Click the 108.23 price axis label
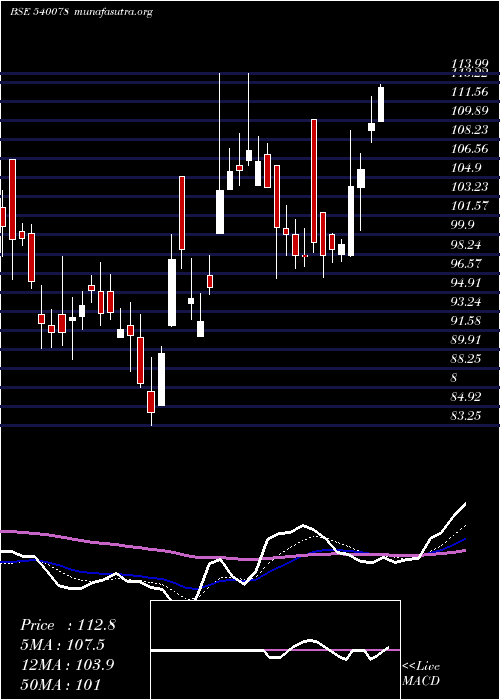This screenshot has height=700, width=500. pos(469,130)
